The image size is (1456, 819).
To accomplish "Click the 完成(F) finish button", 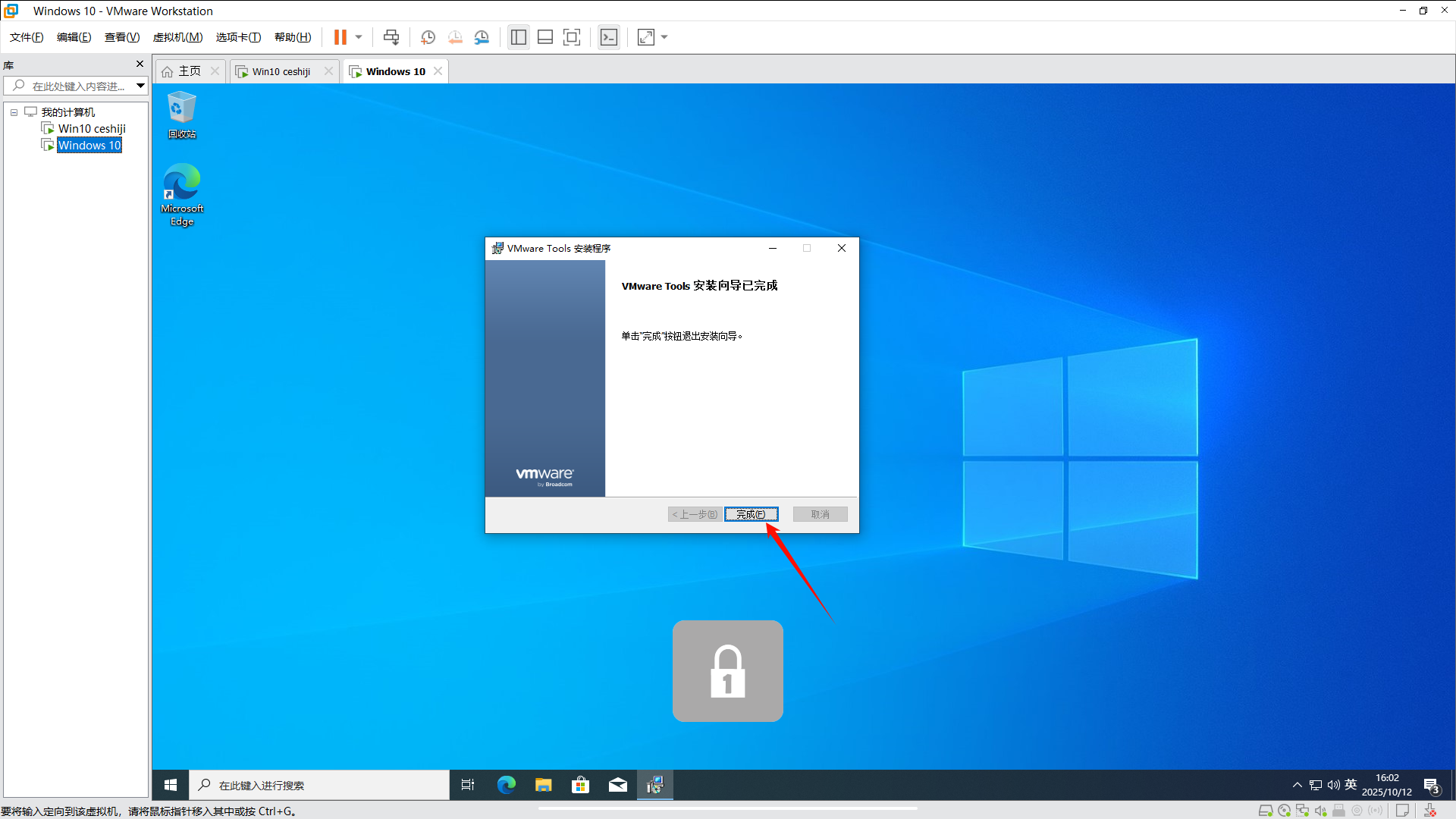I will pyautogui.click(x=751, y=514).
